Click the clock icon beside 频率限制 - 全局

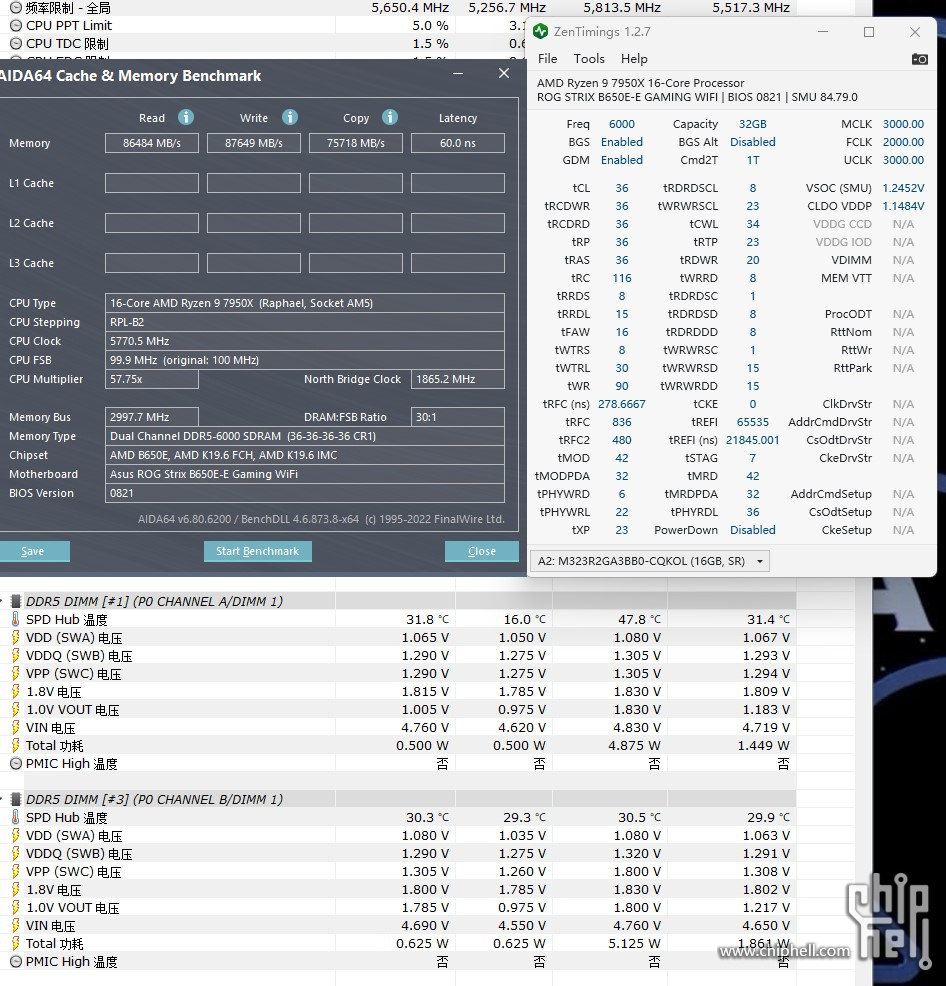[x=16, y=8]
